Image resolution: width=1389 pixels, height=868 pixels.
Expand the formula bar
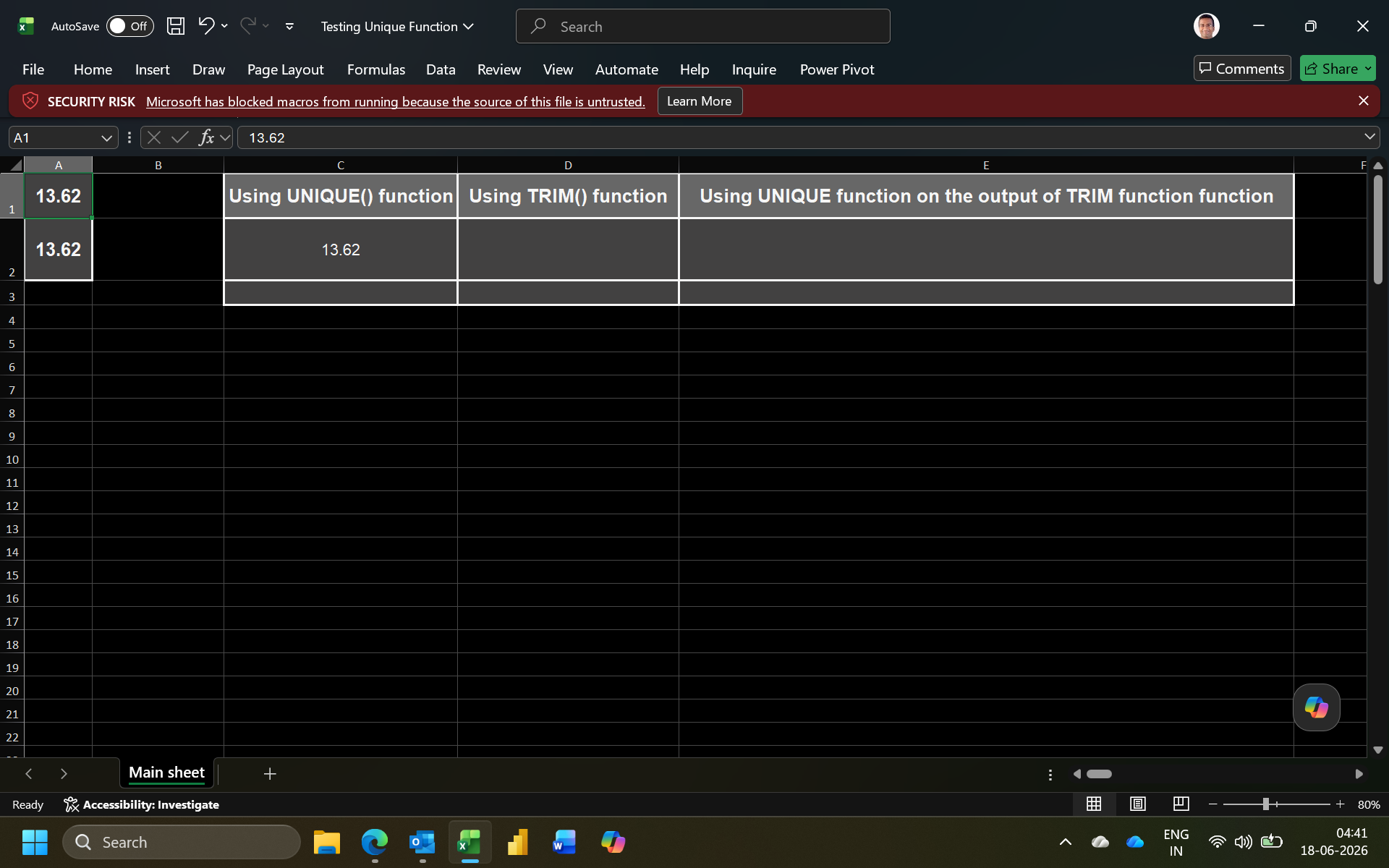click(1369, 137)
